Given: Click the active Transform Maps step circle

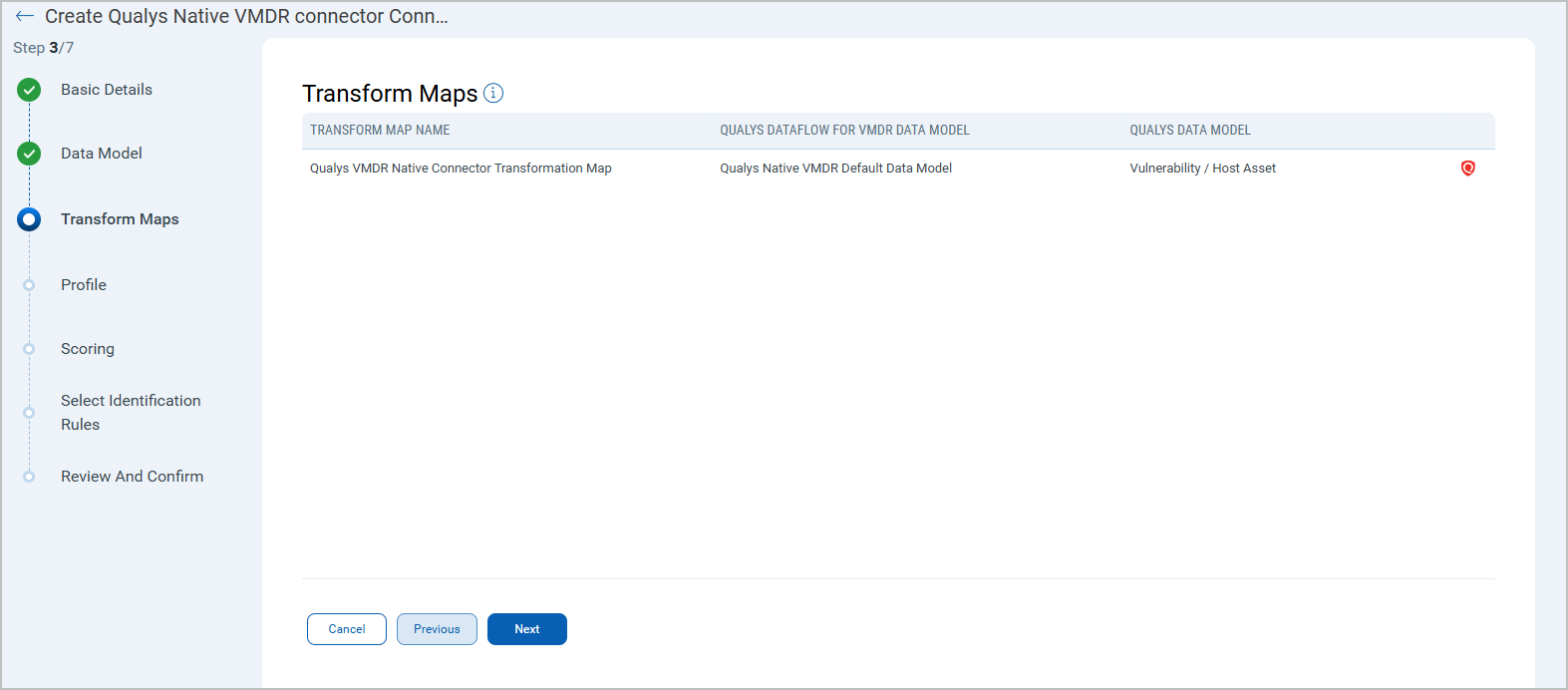Looking at the screenshot, I should click(x=29, y=219).
